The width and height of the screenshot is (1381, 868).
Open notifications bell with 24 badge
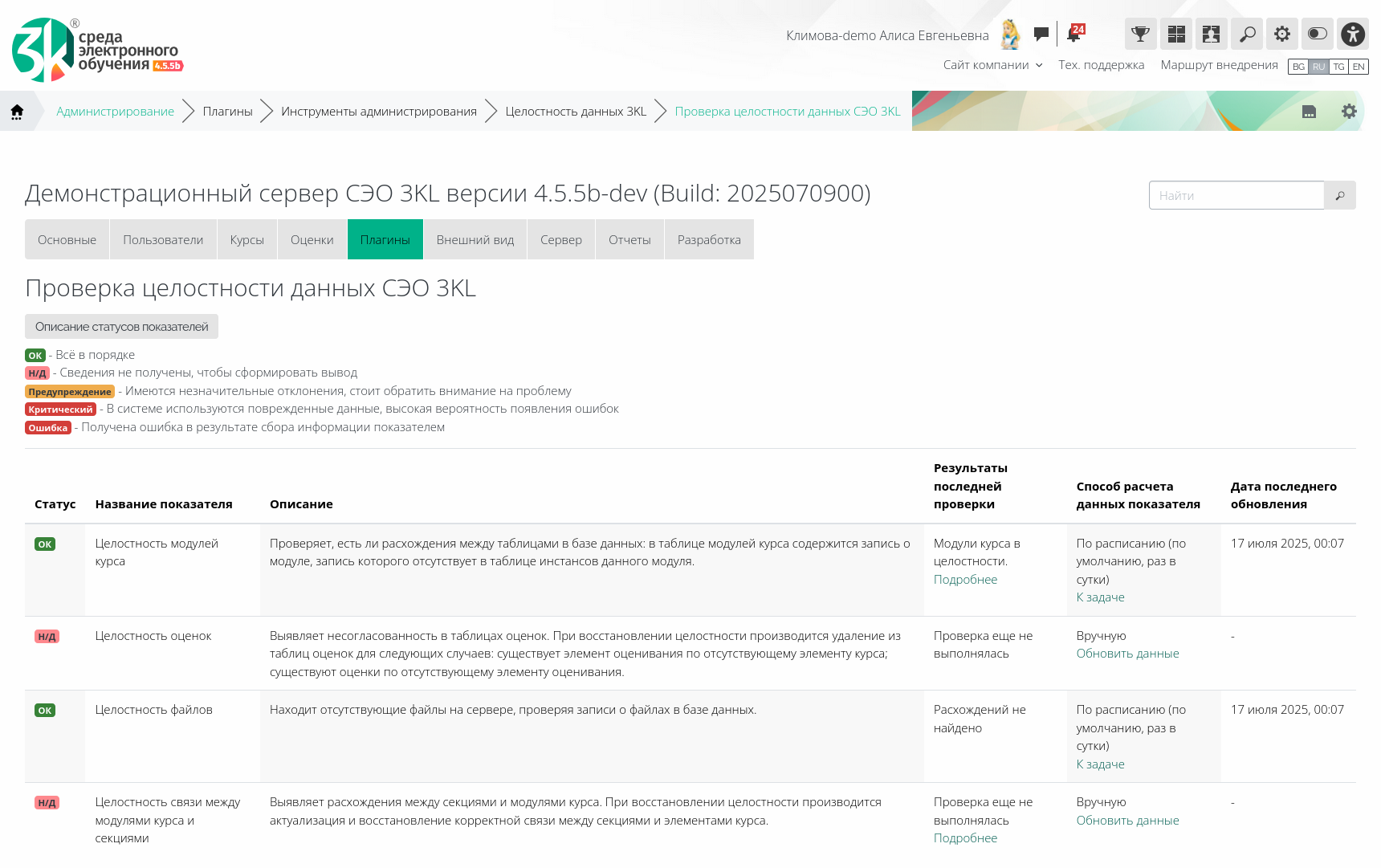pos(1073,34)
